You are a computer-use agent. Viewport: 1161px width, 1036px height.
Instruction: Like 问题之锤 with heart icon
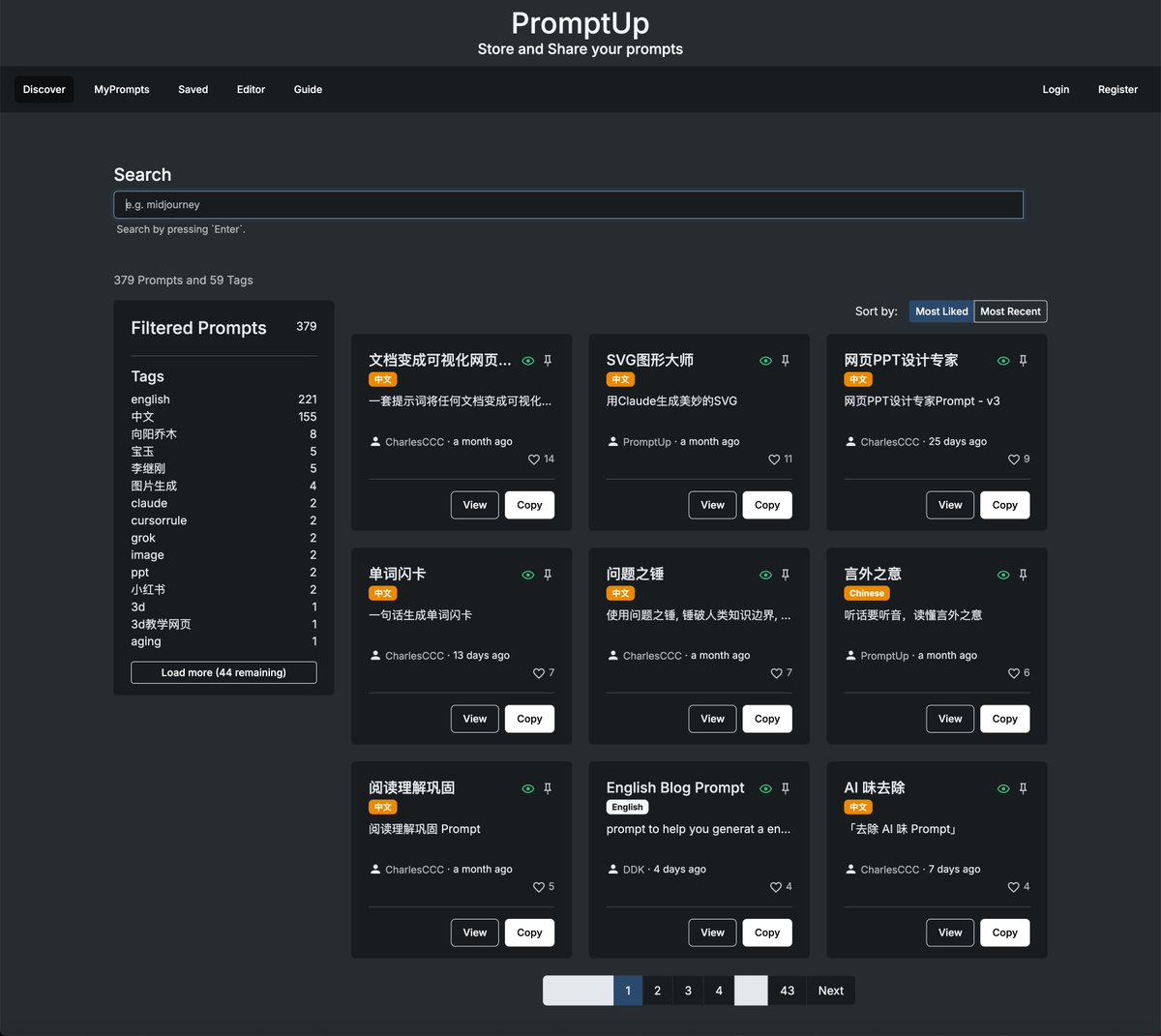pyautogui.click(x=776, y=673)
